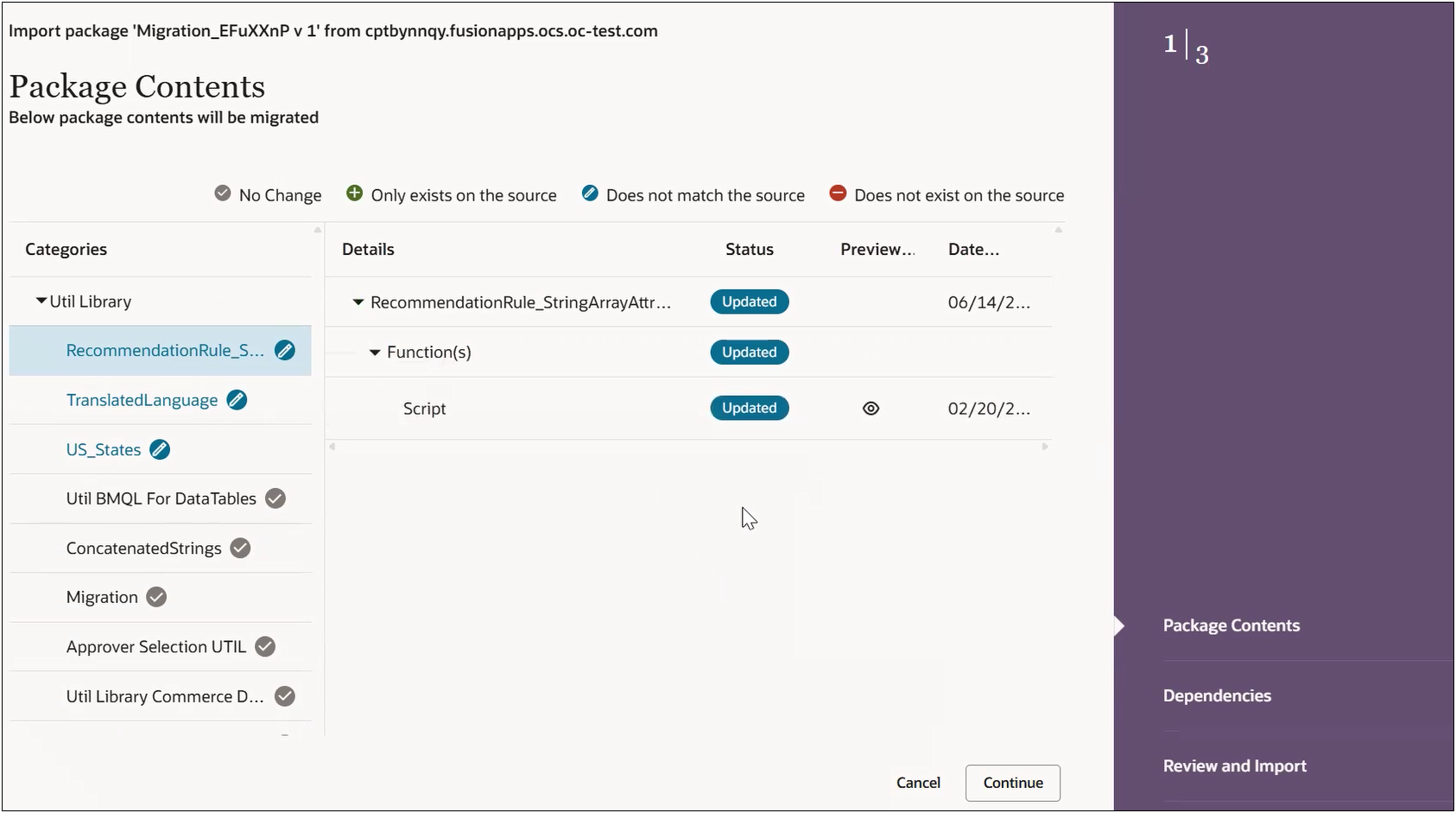The width and height of the screenshot is (1456, 813).
Task: Click the Updated badge for Function(s) row
Action: point(750,352)
